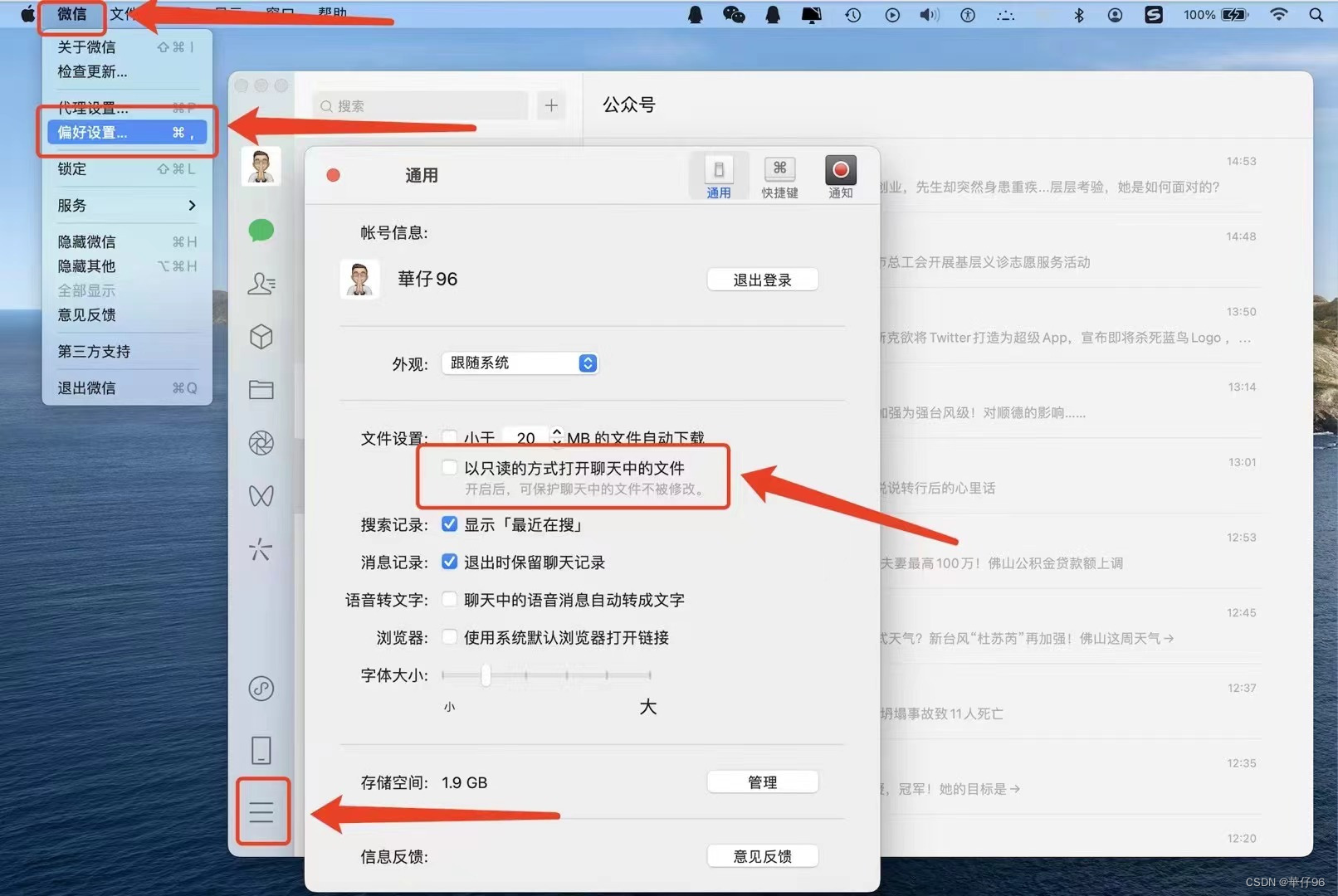Screen dimensions: 1338x896
Task: Open the Sogou input method icon
Action: pos(1154,14)
